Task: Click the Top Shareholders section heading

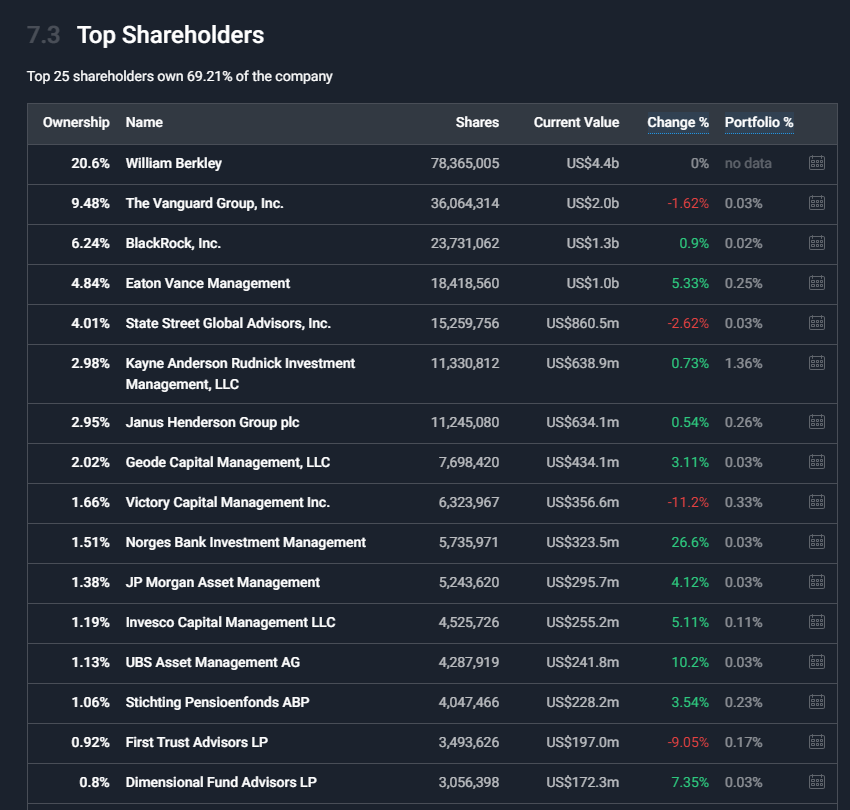Action: pyautogui.click(x=170, y=35)
